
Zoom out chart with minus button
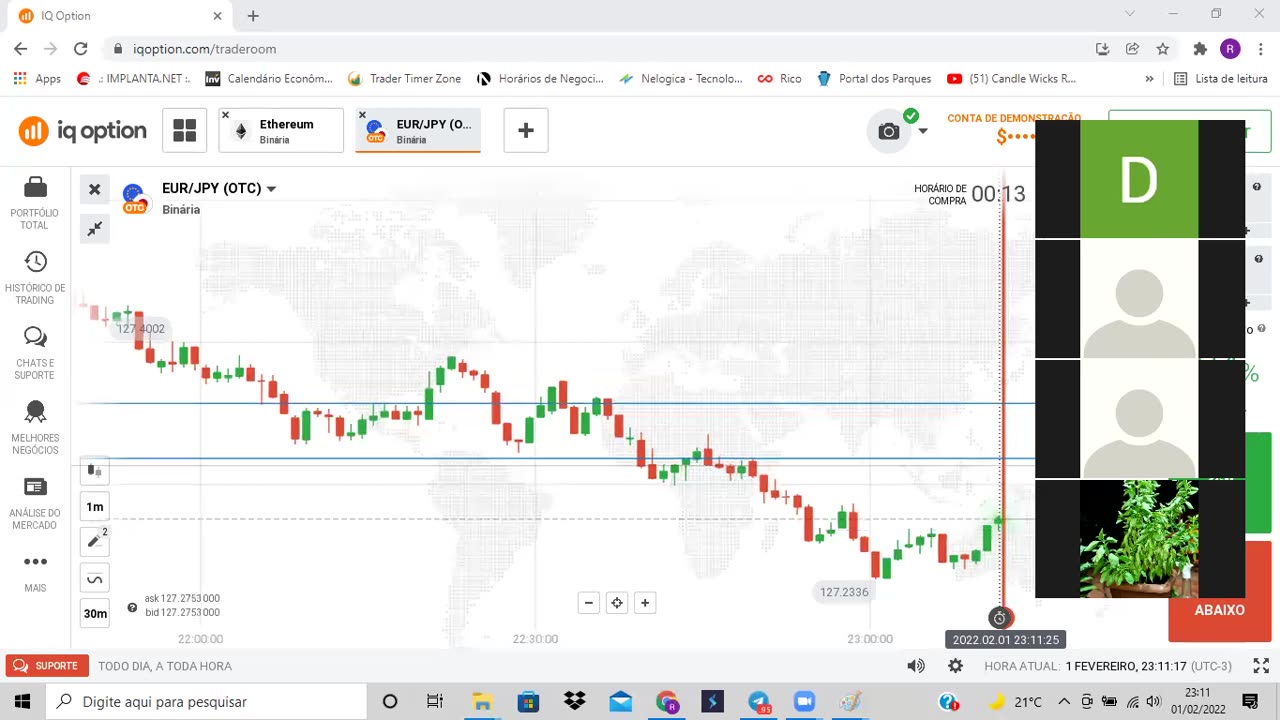589,602
